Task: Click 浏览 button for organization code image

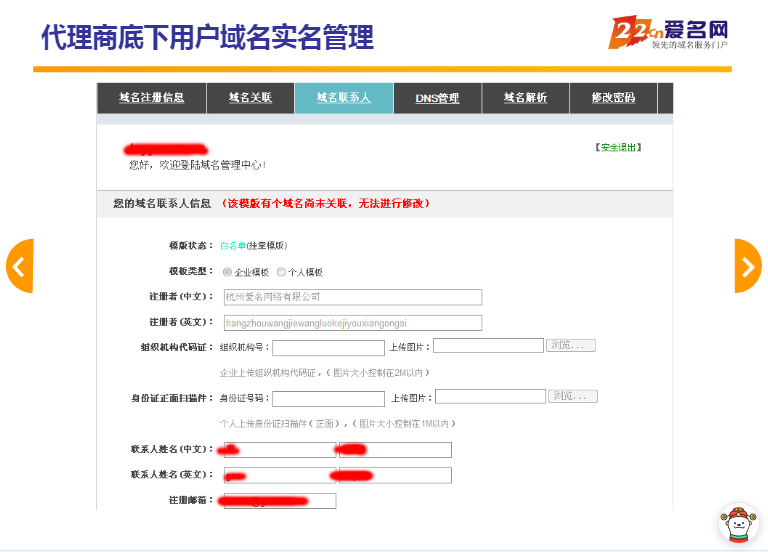Action: click(572, 345)
